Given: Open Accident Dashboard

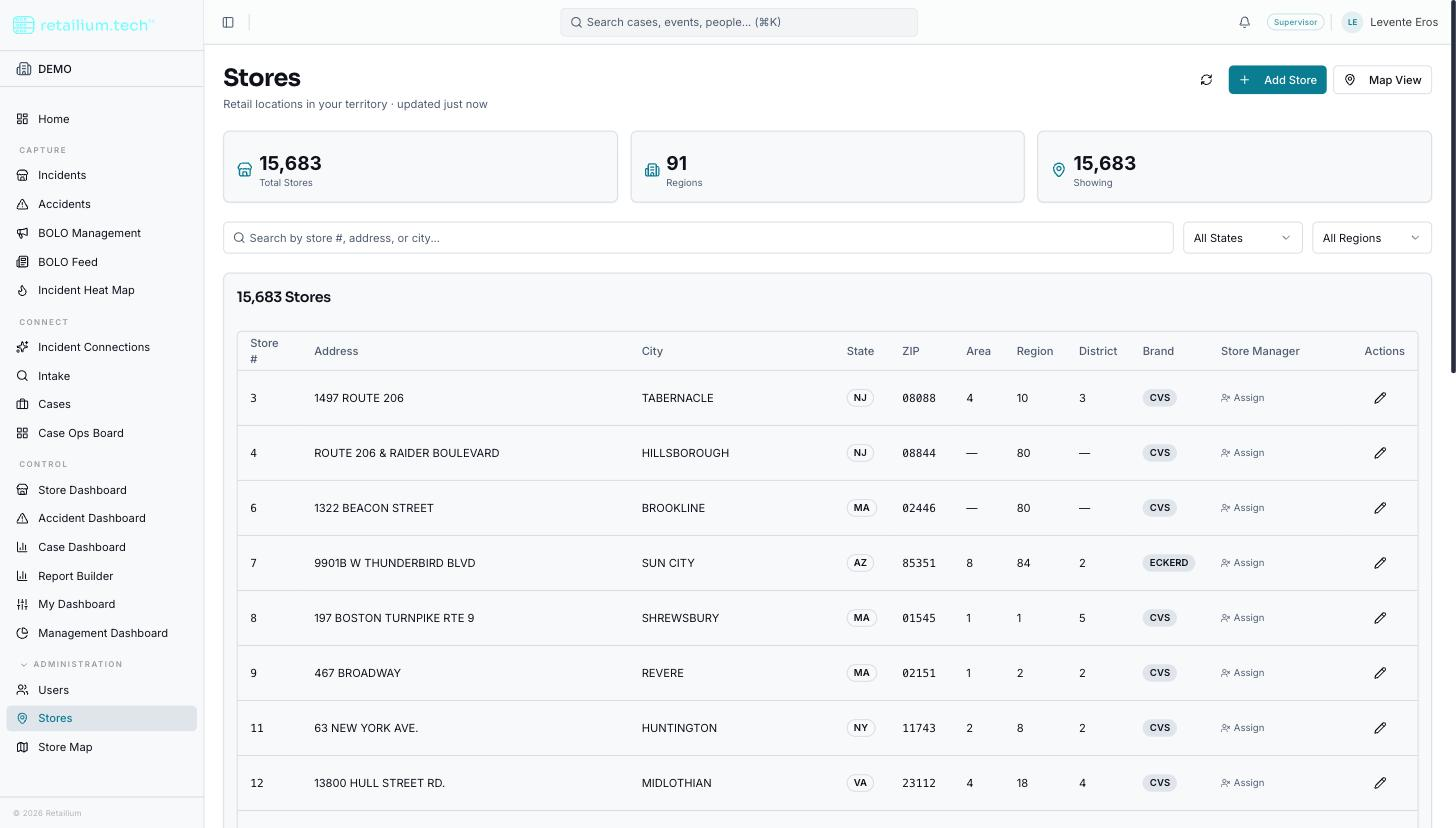Looking at the screenshot, I should (101, 518).
